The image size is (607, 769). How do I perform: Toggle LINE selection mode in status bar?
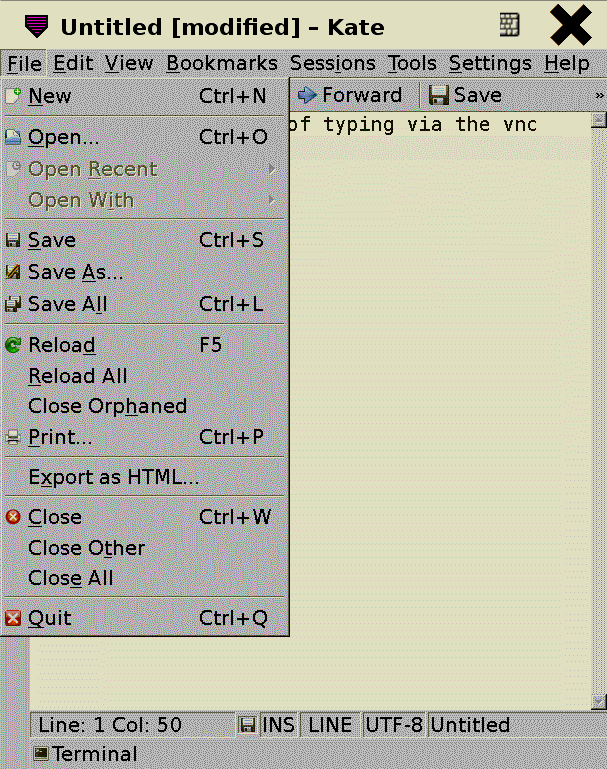tap(330, 725)
